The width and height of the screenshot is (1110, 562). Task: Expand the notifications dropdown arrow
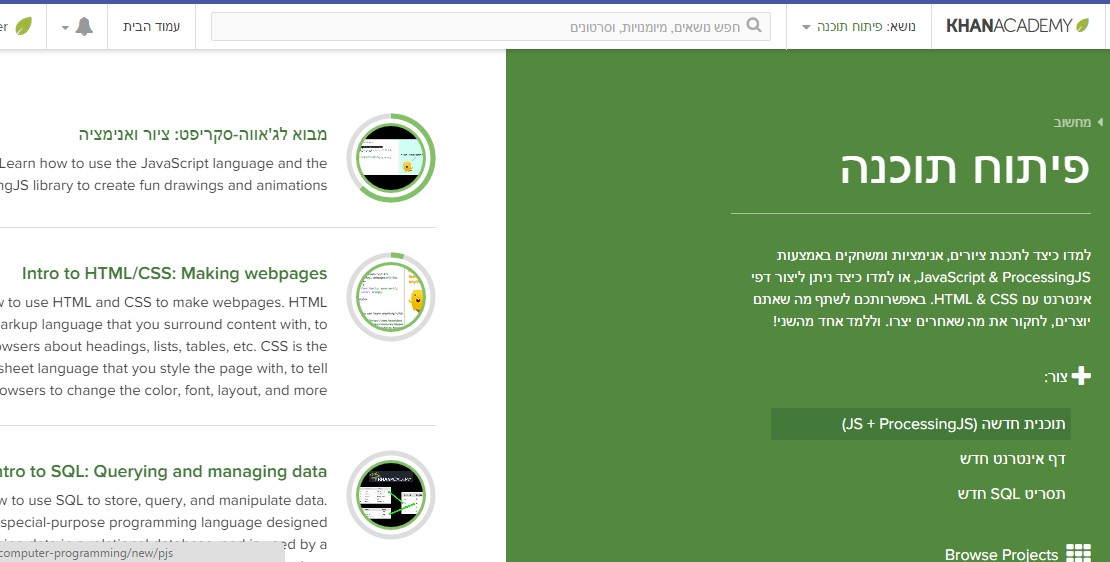point(65,28)
